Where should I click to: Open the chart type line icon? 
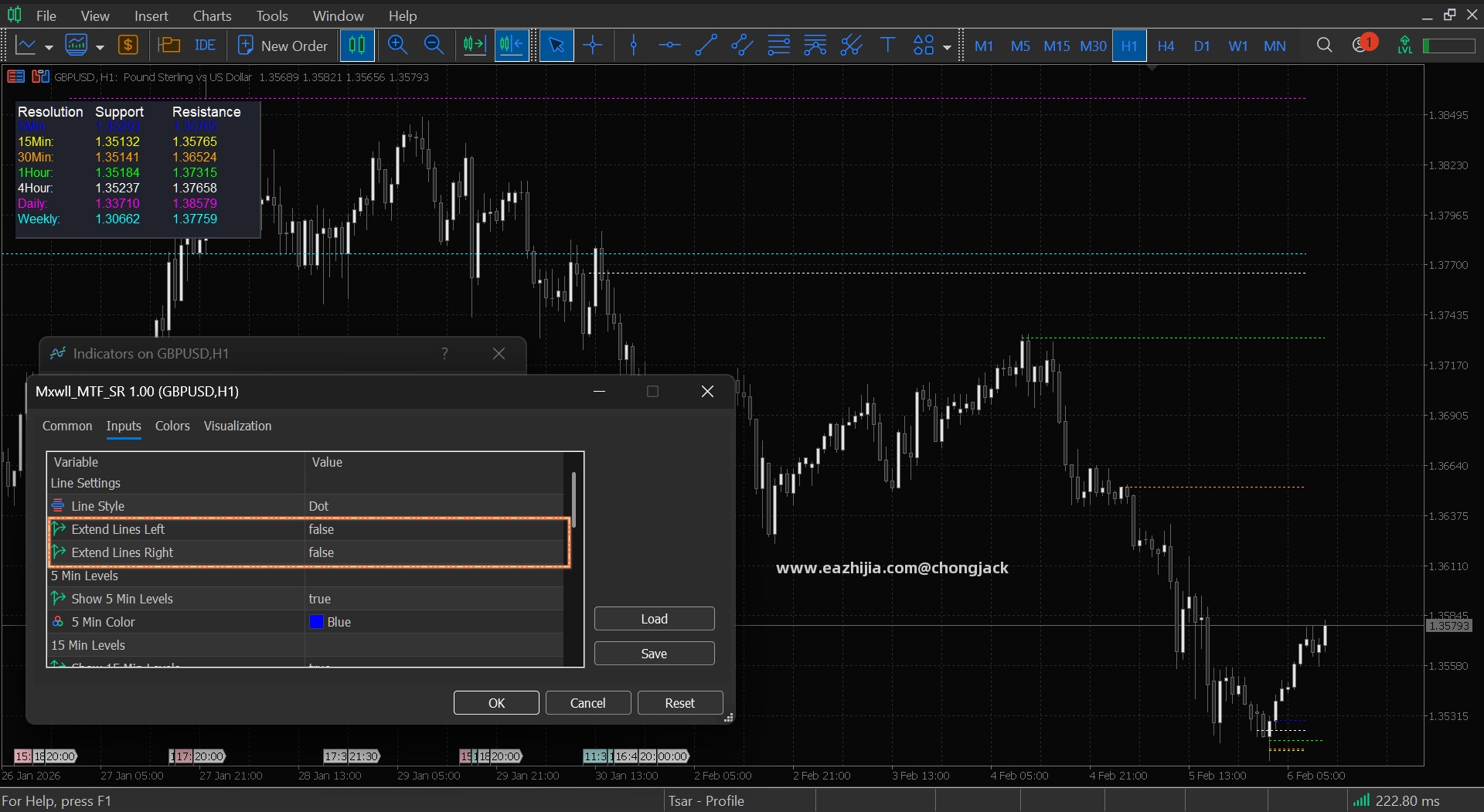coord(26,46)
